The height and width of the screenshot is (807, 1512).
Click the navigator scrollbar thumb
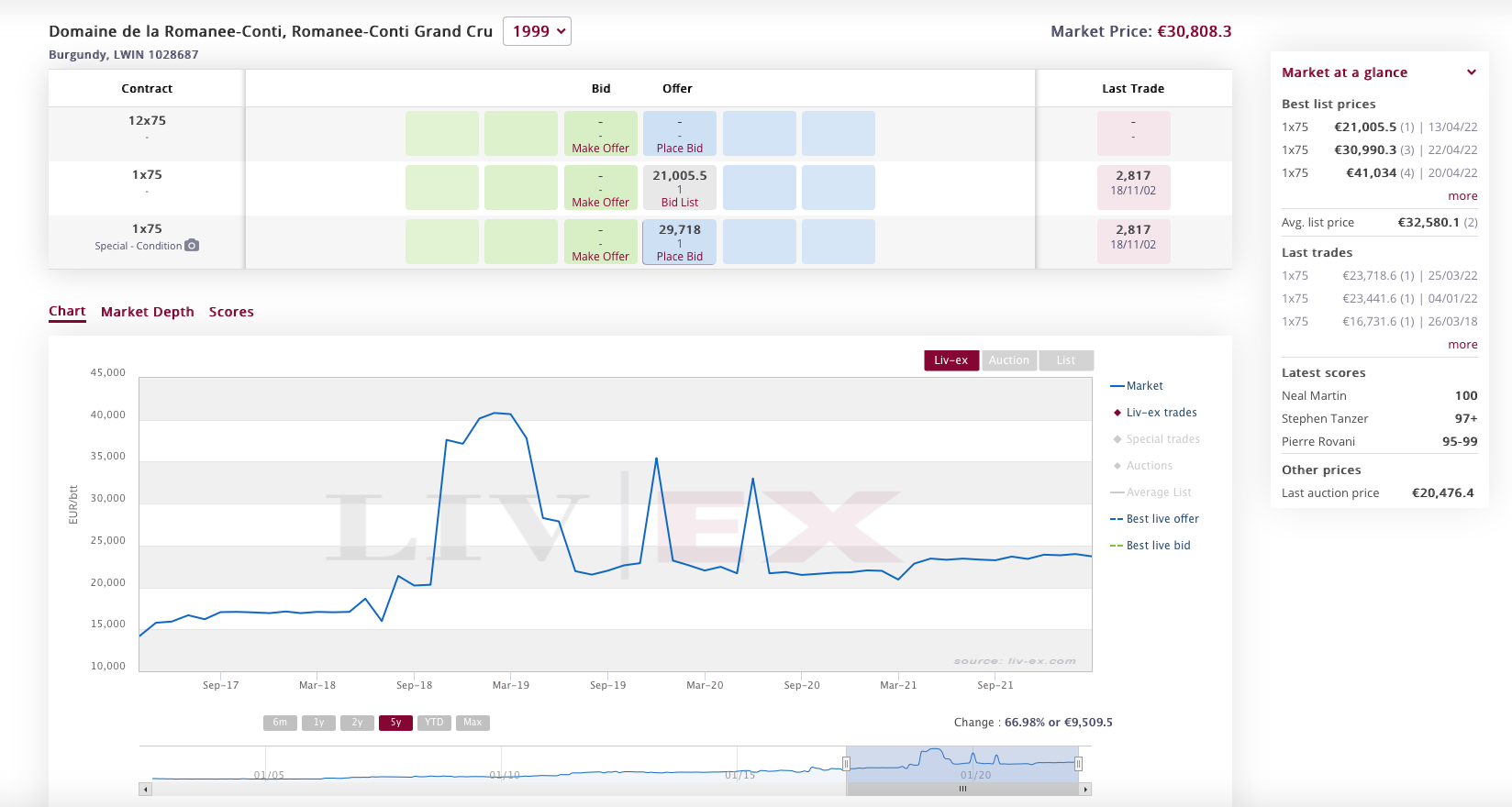pyautogui.click(x=963, y=789)
